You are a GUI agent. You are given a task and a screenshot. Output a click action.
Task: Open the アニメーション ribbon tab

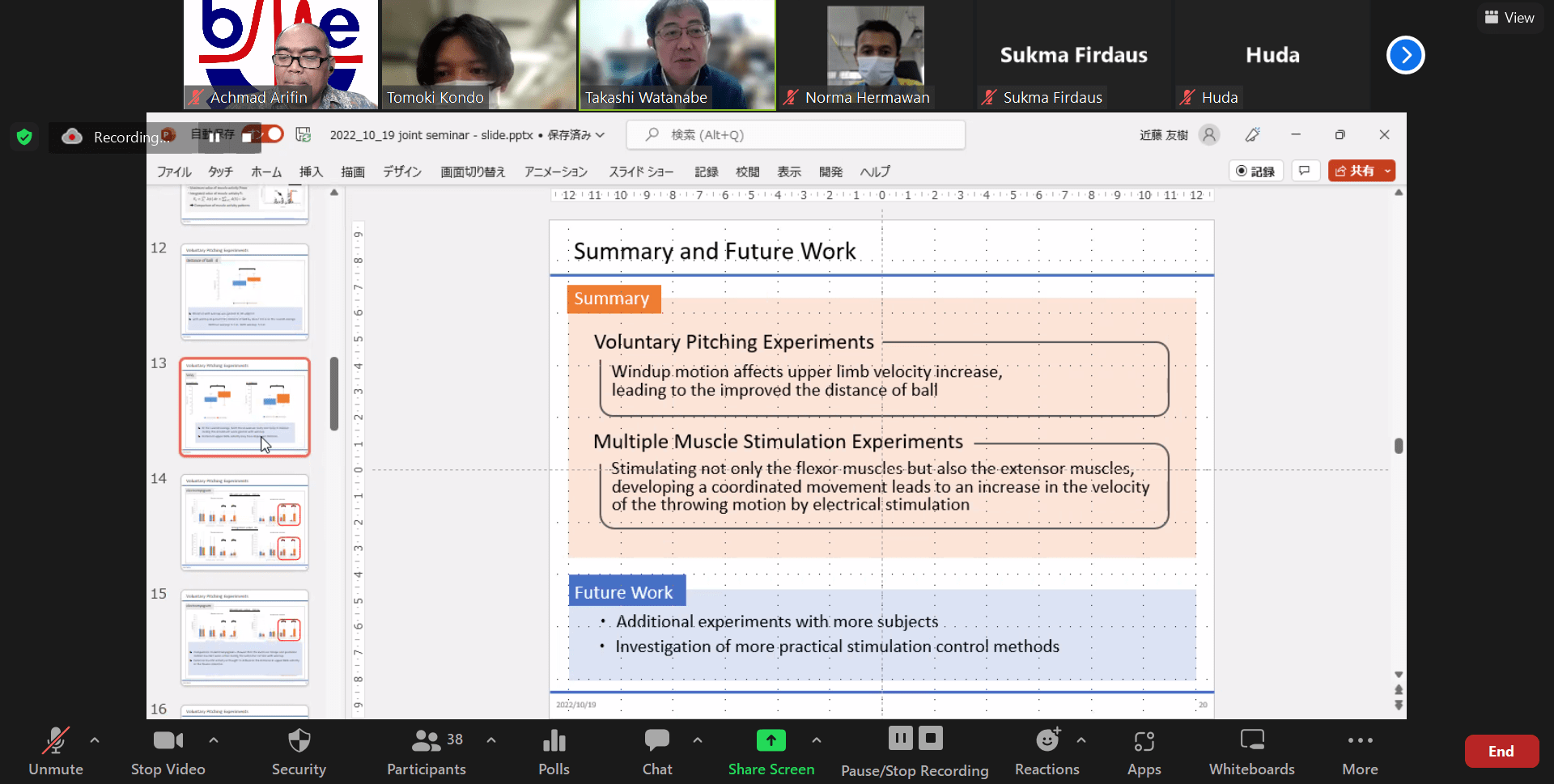[x=555, y=172]
